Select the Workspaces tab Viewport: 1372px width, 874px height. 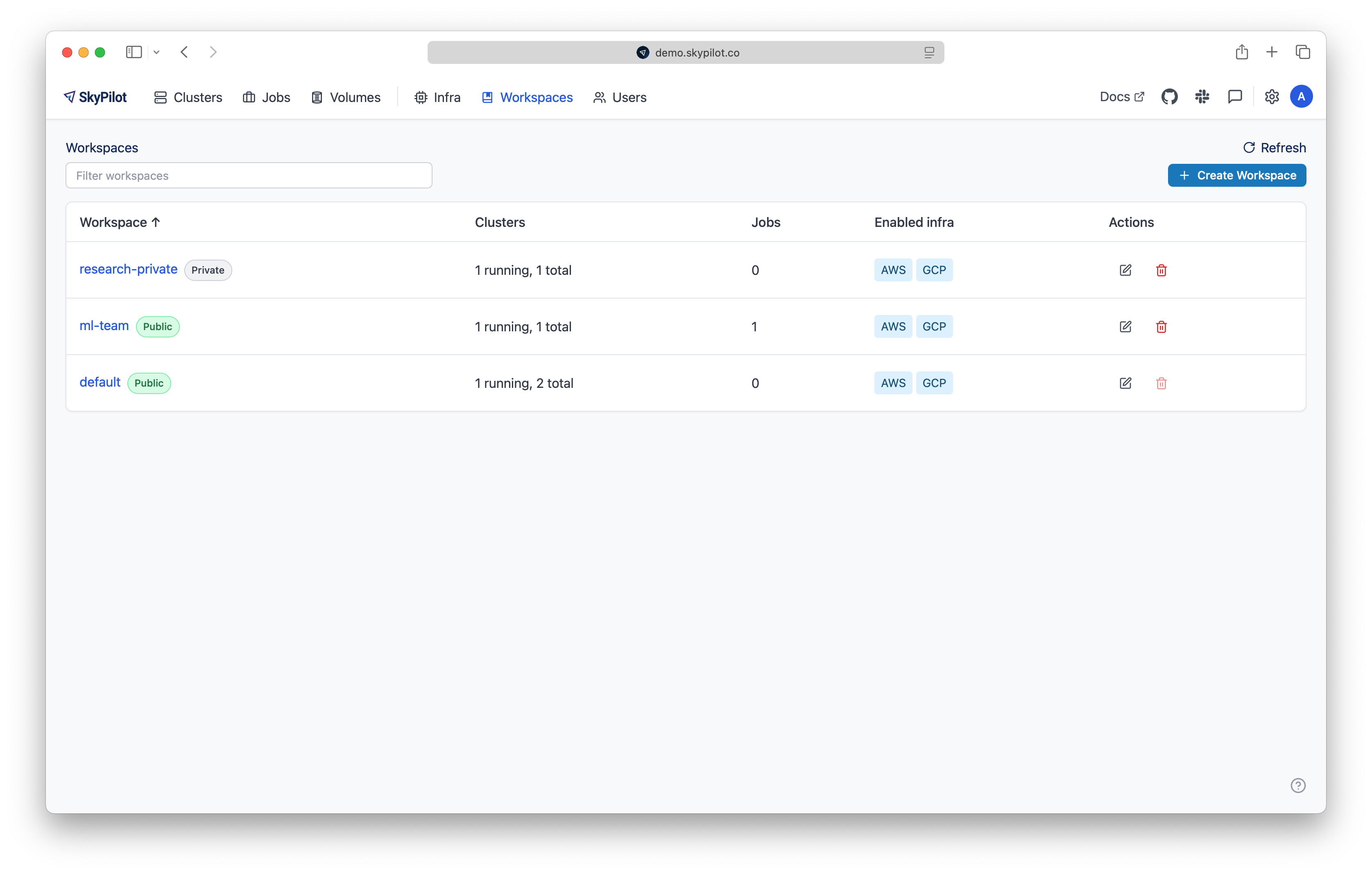coord(527,97)
